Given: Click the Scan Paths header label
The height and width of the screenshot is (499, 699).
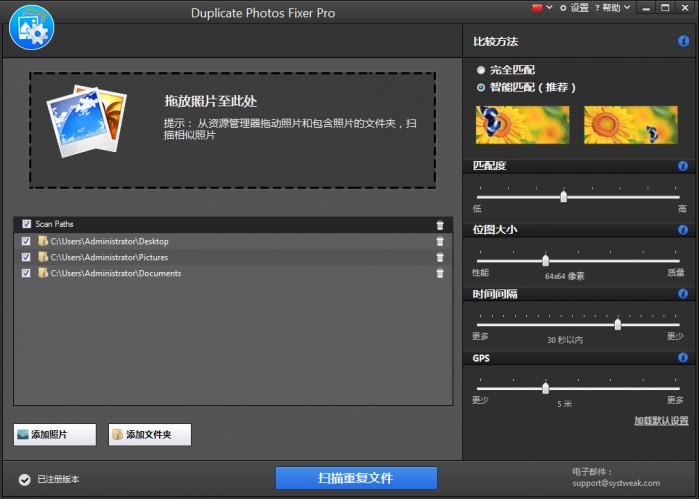Looking at the screenshot, I should [54, 224].
